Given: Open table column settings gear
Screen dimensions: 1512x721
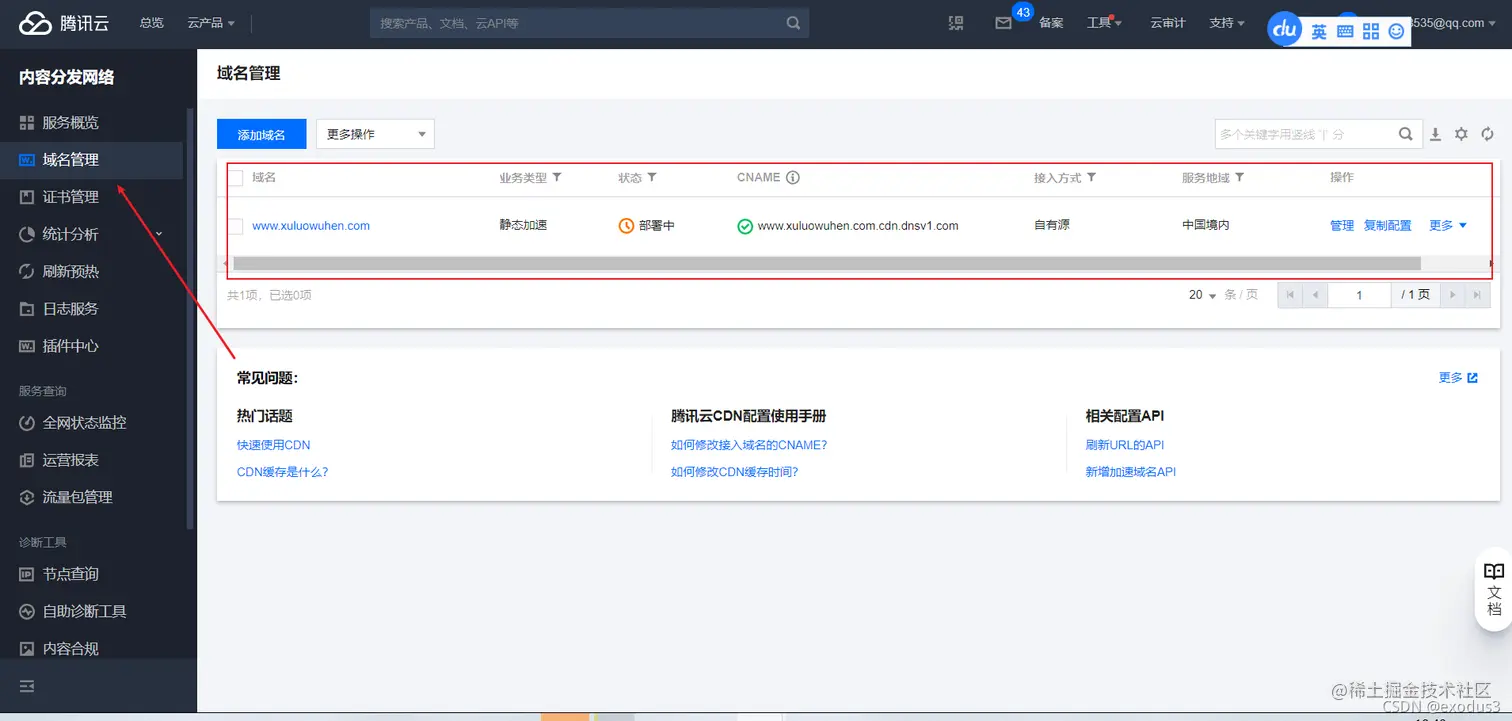Looking at the screenshot, I should click(x=1461, y=134).
